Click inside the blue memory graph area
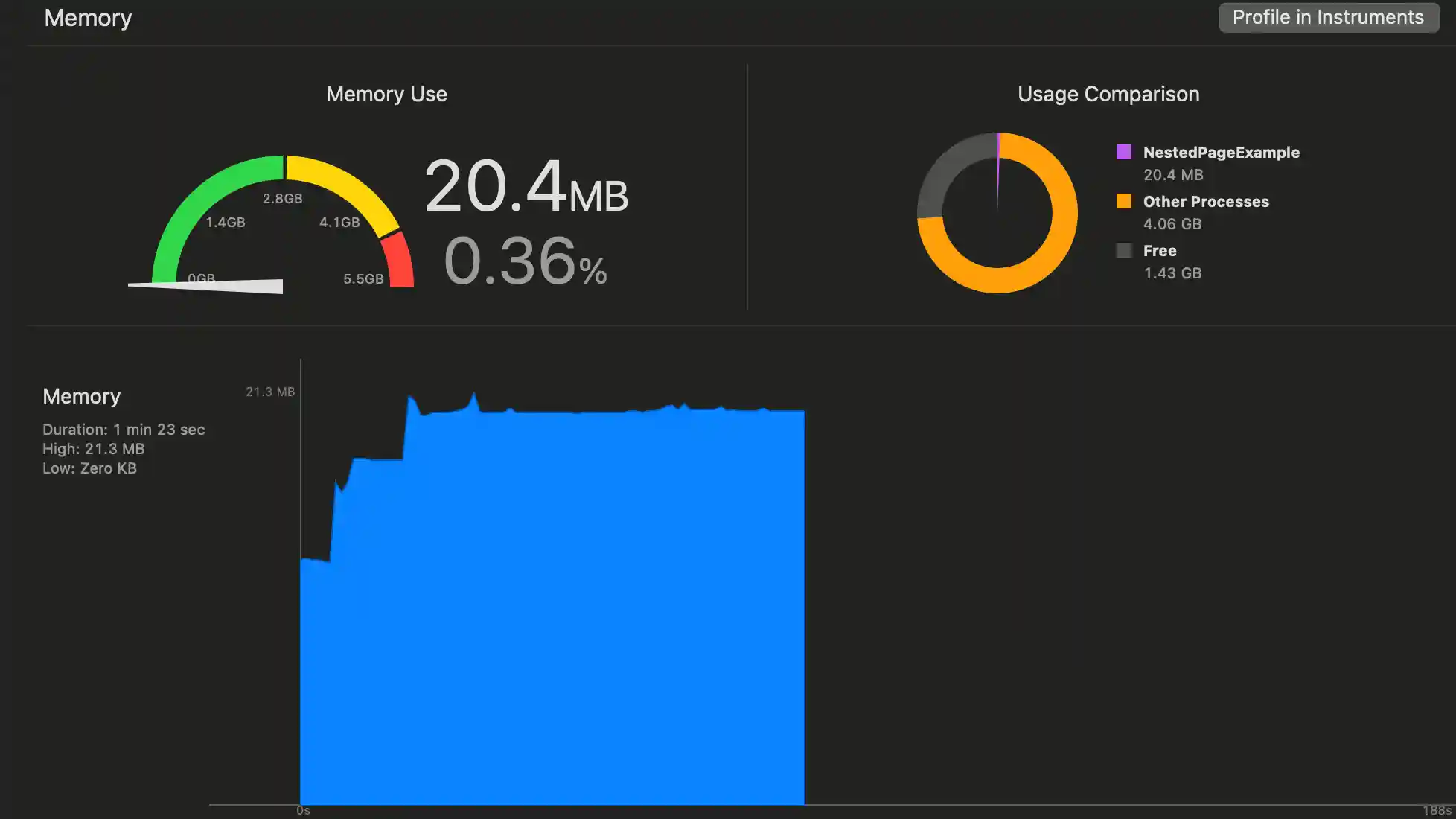1456x819 pixels. pyautogui.click(x=552, y=611)
